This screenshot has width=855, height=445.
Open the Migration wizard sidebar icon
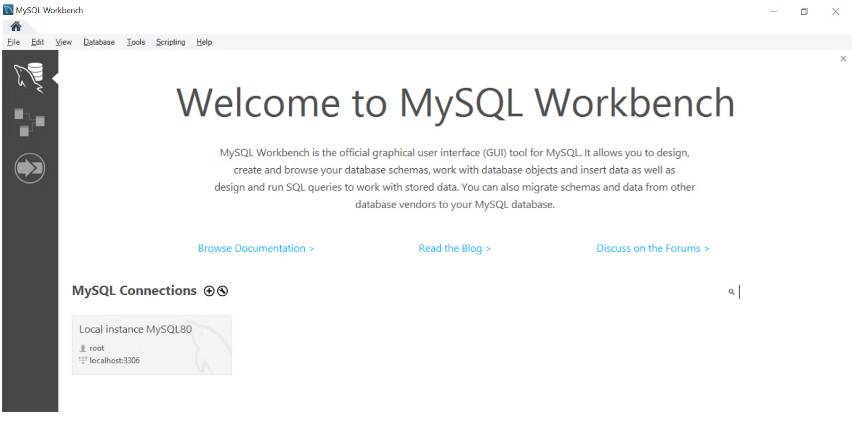[29, 168]
